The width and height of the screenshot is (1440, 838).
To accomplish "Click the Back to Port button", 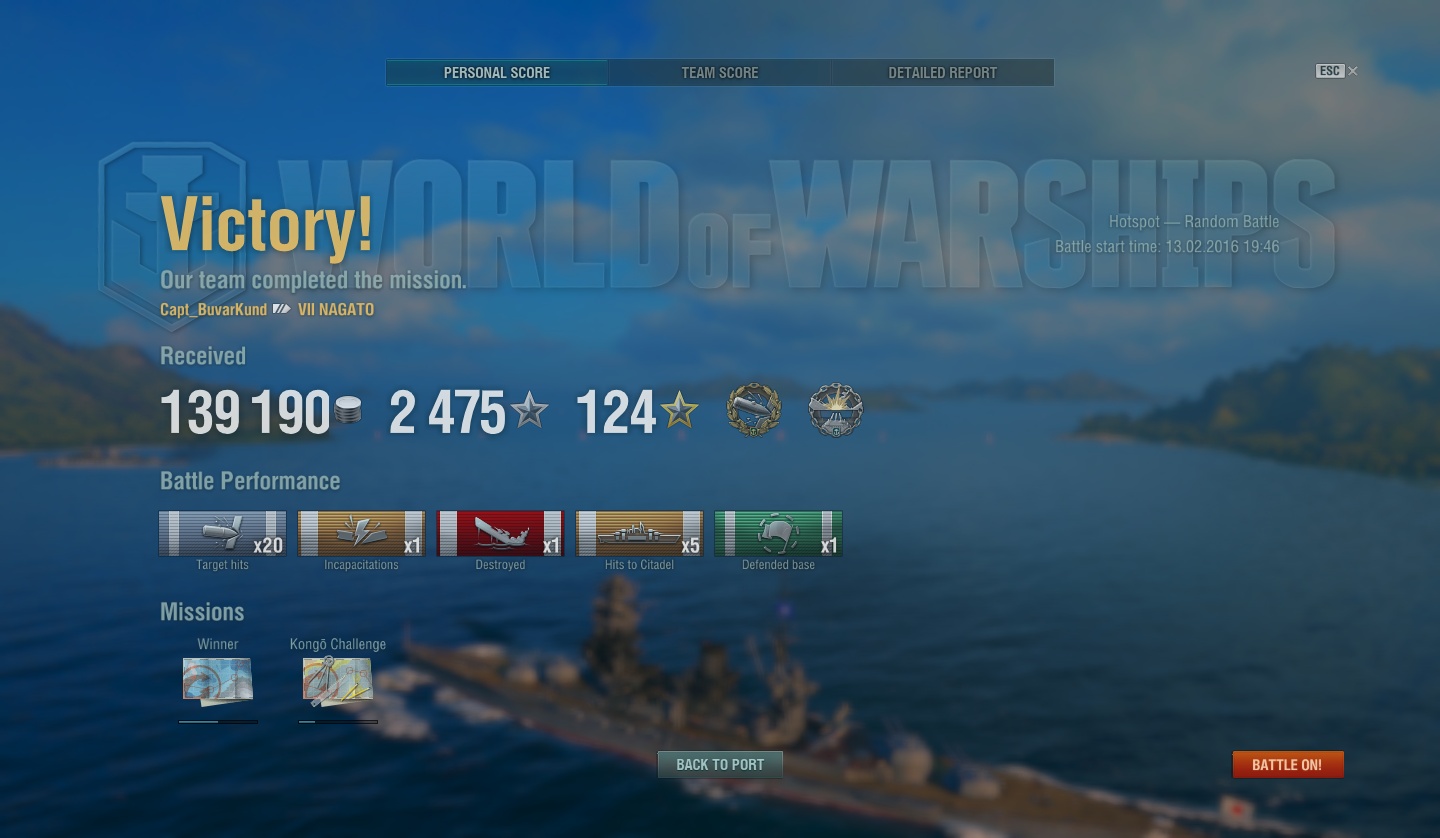I will coord(720,765).
